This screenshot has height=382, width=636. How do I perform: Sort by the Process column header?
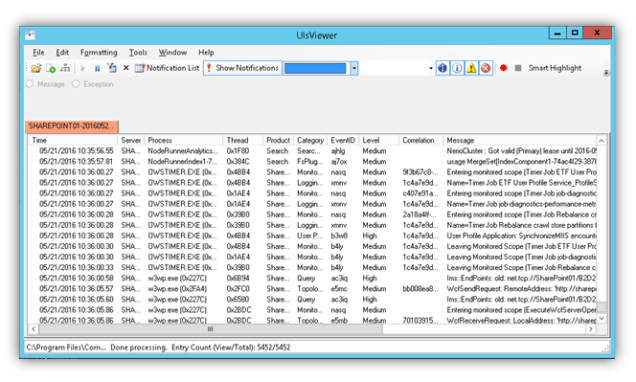click(x=184, y=140)
